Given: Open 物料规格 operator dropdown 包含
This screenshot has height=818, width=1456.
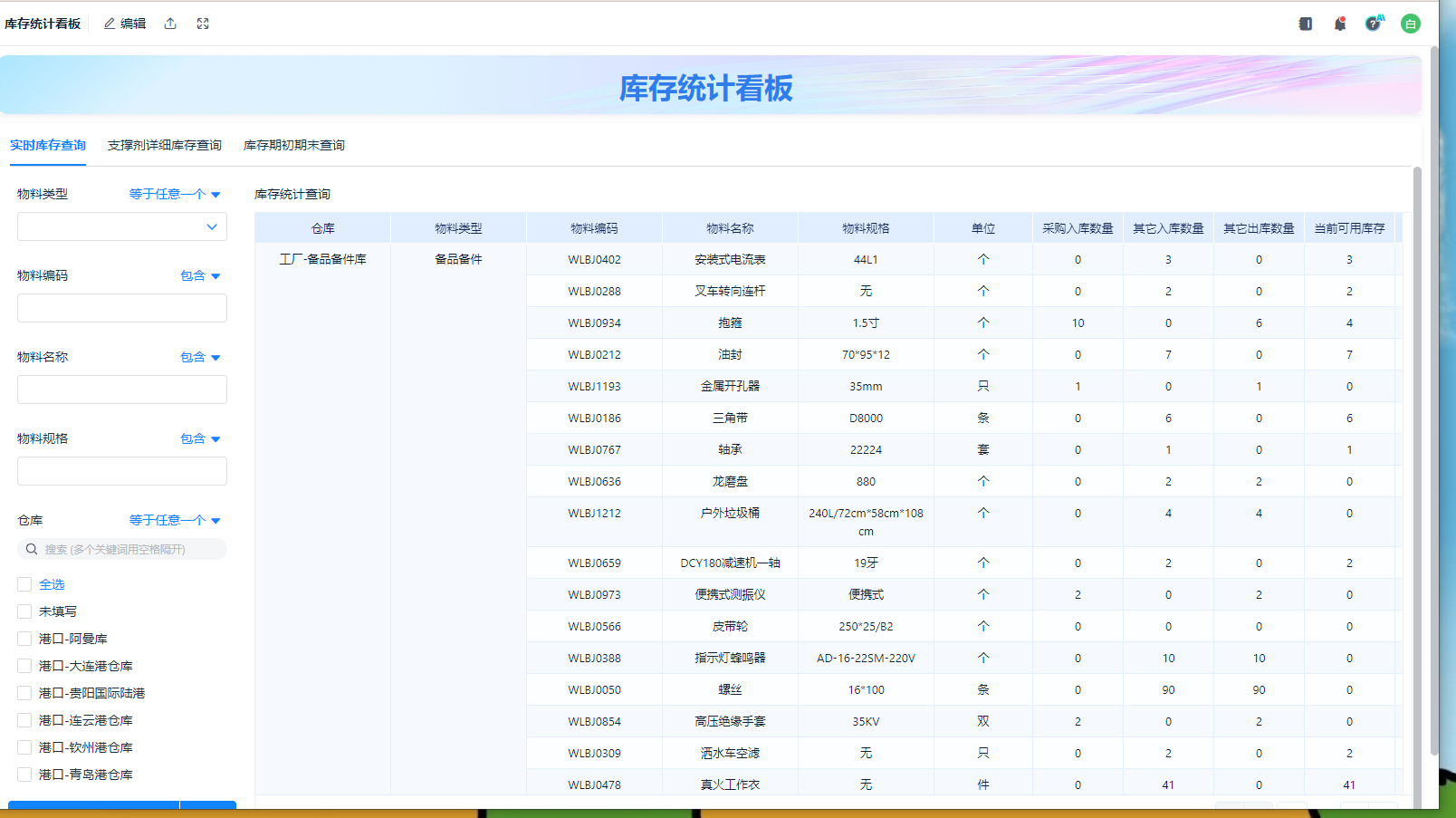Looking at the screenshot, I should [x=200, y=438].
